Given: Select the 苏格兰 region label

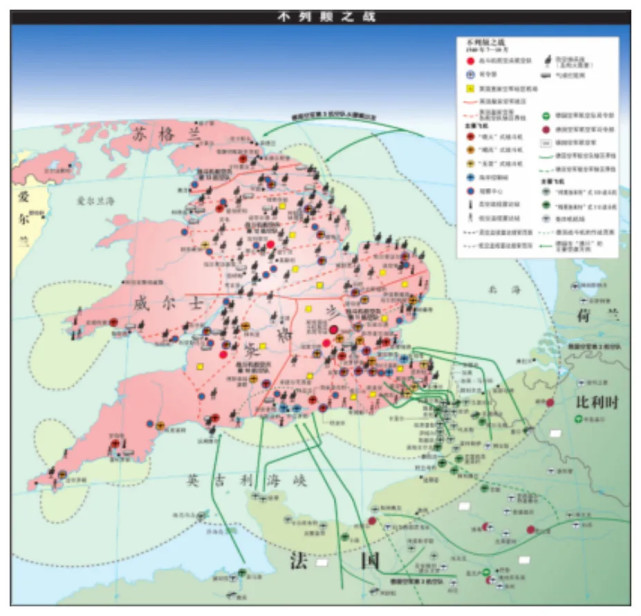Looking at the screenshot, I should [166, 134].
